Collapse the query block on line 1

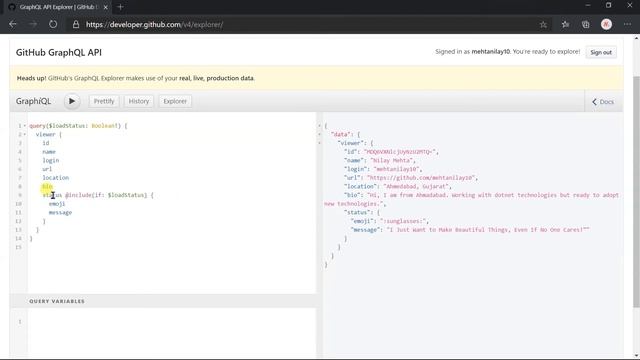[24, 126]
